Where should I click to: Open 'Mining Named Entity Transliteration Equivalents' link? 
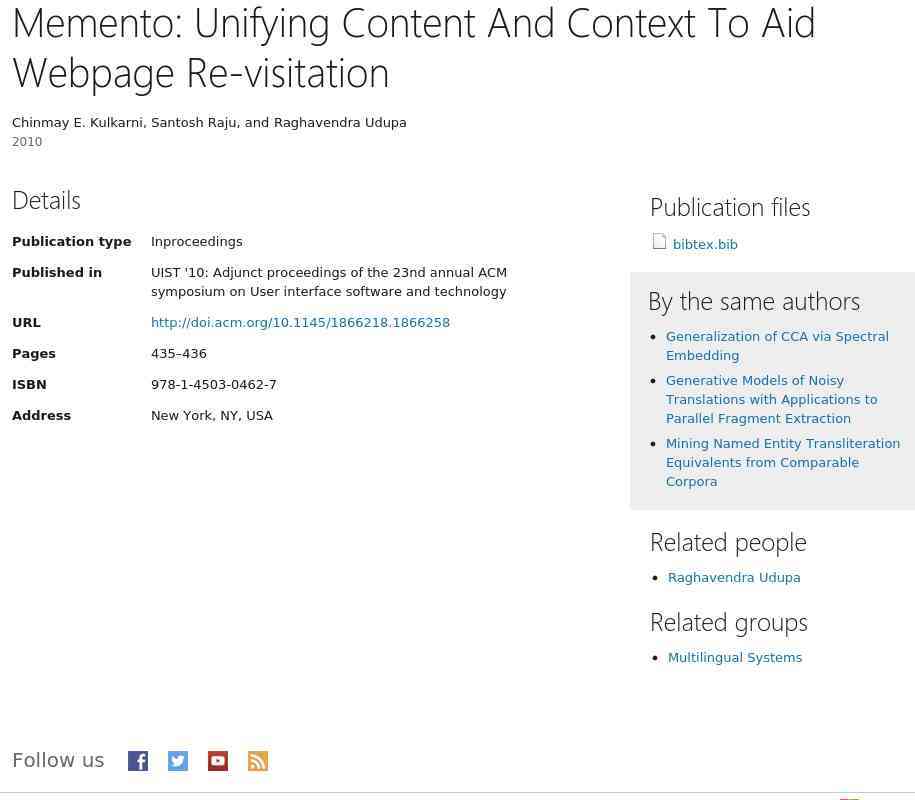tap(783, 463)
